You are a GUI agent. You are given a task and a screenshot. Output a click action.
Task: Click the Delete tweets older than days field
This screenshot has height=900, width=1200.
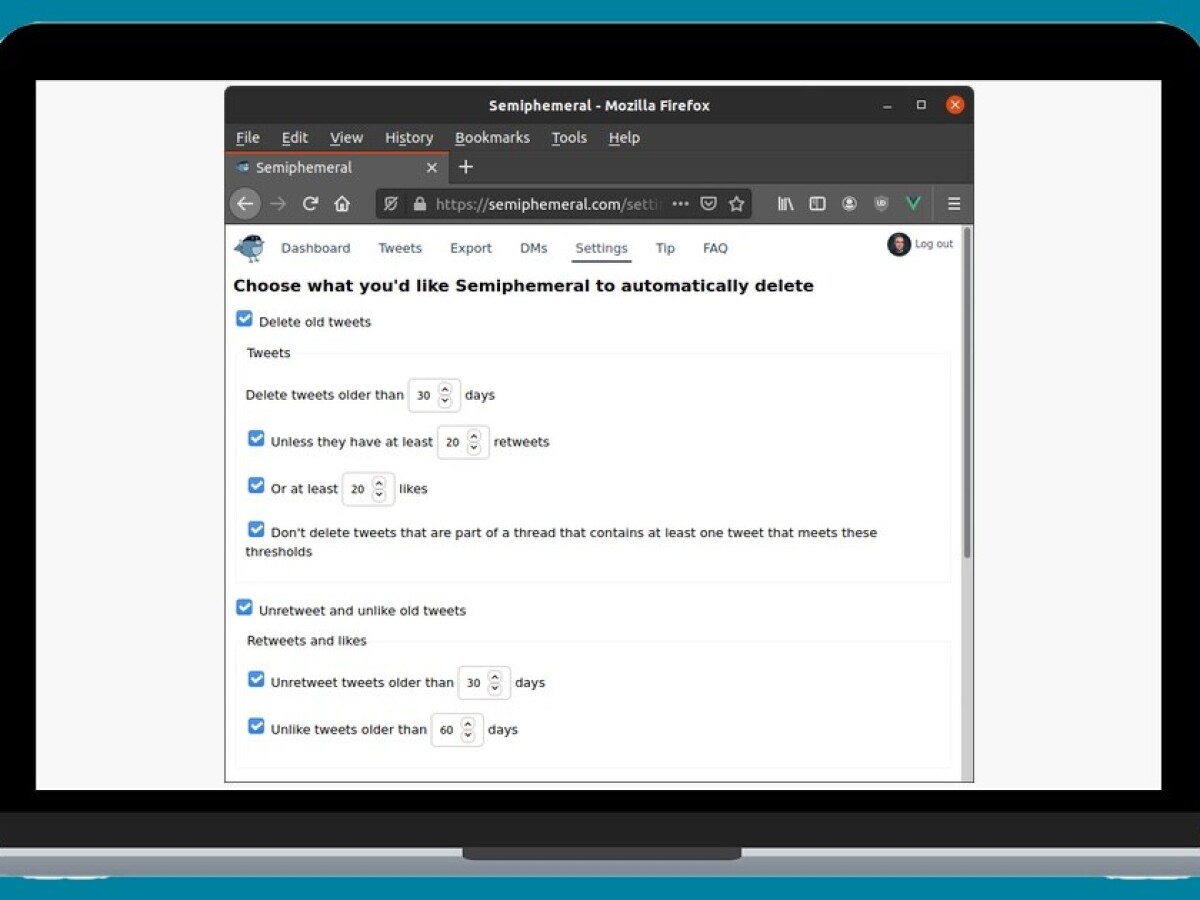(x=426, y=395)
